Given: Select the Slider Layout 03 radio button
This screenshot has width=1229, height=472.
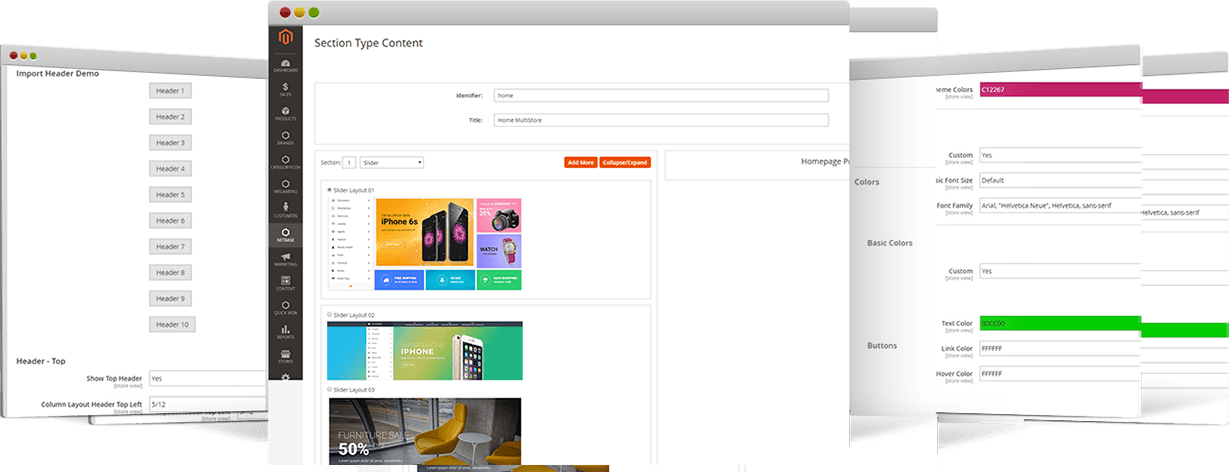Looking at the screenshot, I should [330, 389].
